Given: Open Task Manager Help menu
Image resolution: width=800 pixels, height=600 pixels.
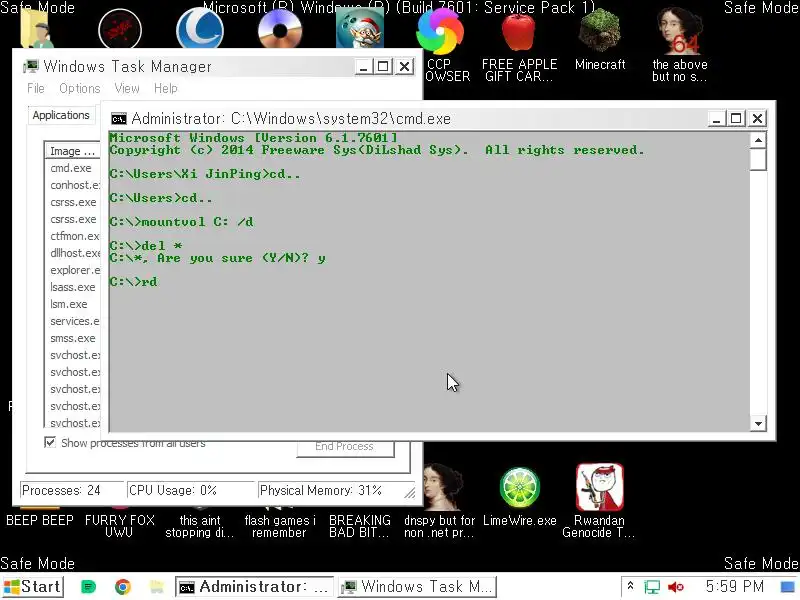Looking at the screenshot, I should coord(166,88).
